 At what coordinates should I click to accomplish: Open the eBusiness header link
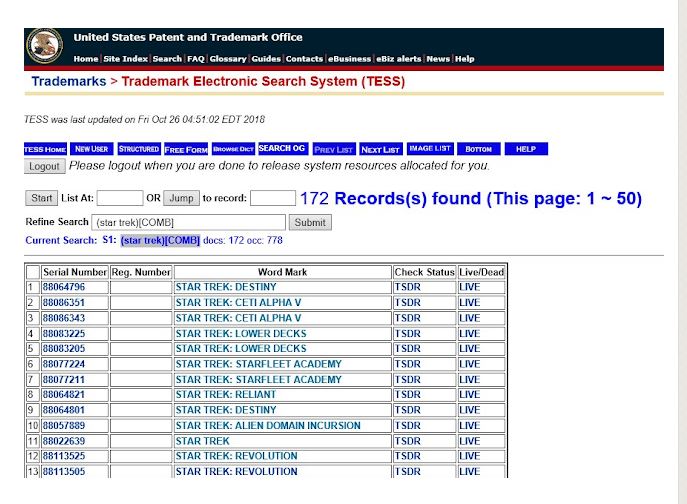(x=349, y=59)
